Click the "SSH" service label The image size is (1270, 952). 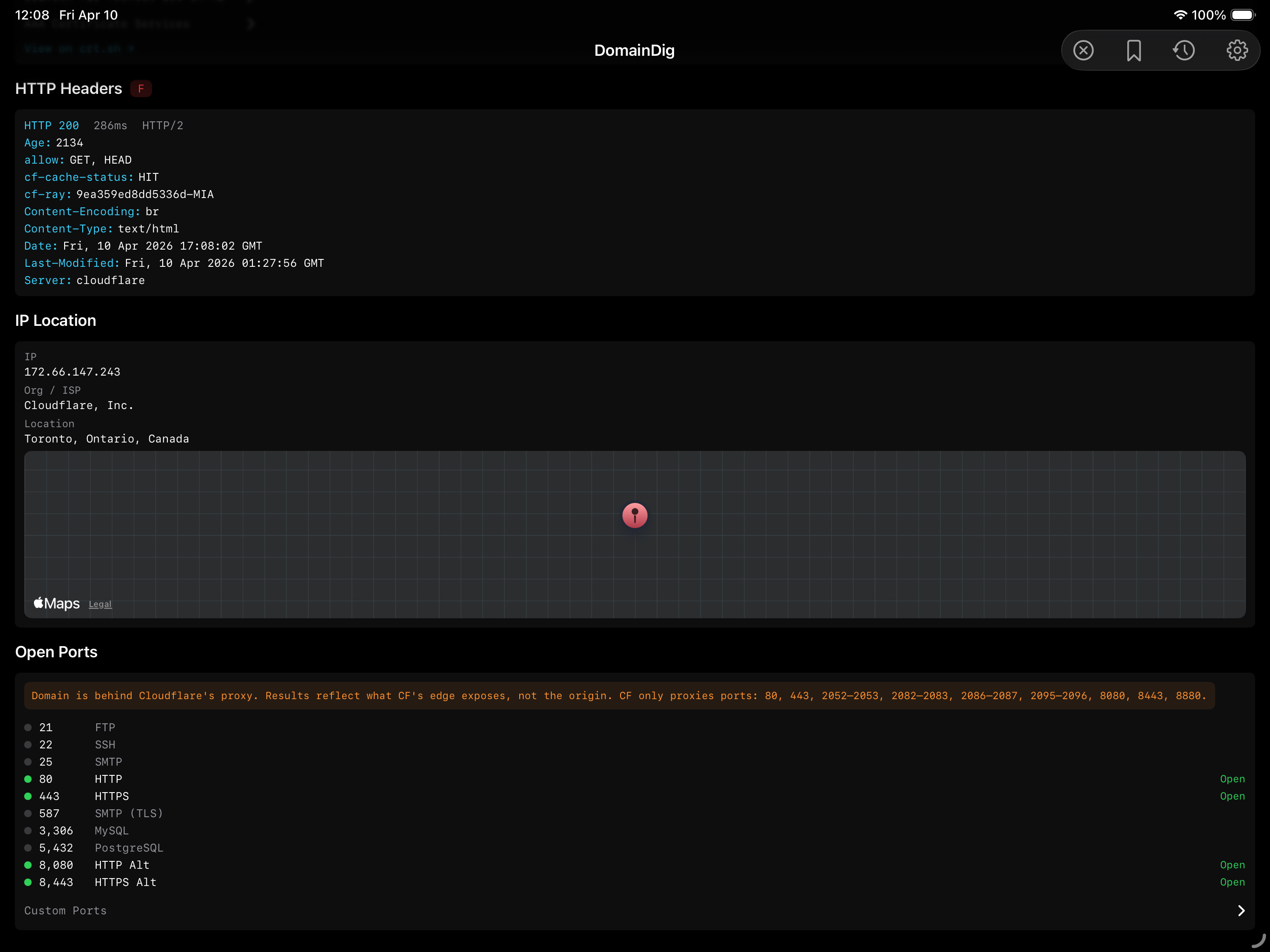(x=105, y=744)
